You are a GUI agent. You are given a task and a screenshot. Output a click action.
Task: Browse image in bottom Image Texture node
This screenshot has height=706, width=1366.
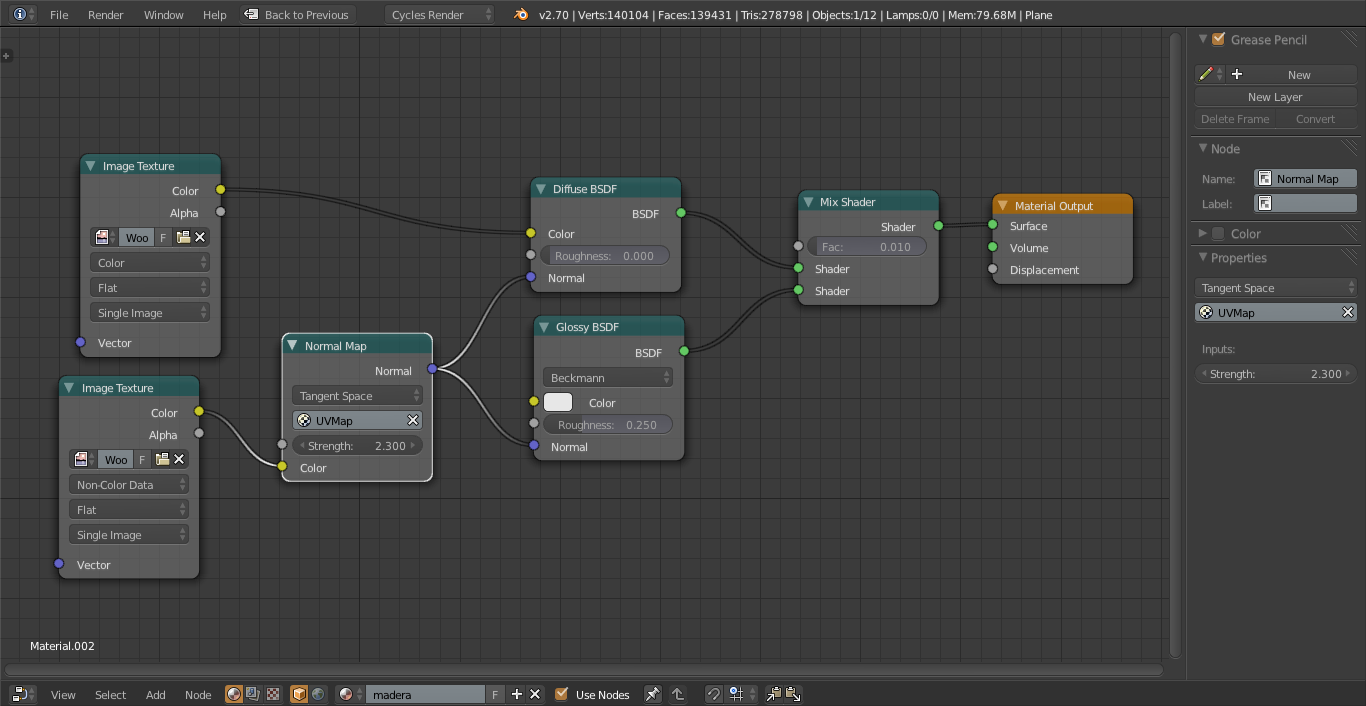coord(83,459)
